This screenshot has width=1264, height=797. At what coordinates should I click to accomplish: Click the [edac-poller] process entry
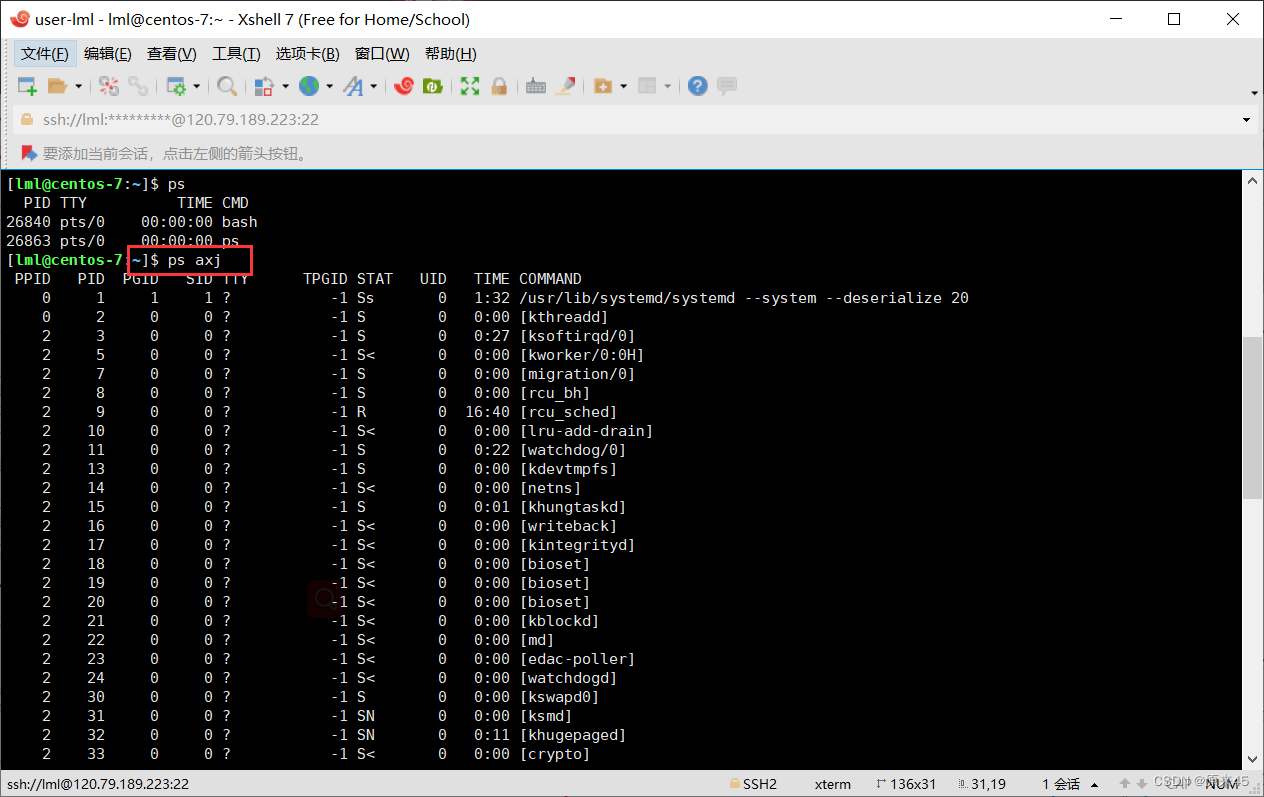(x=577, y=659)
